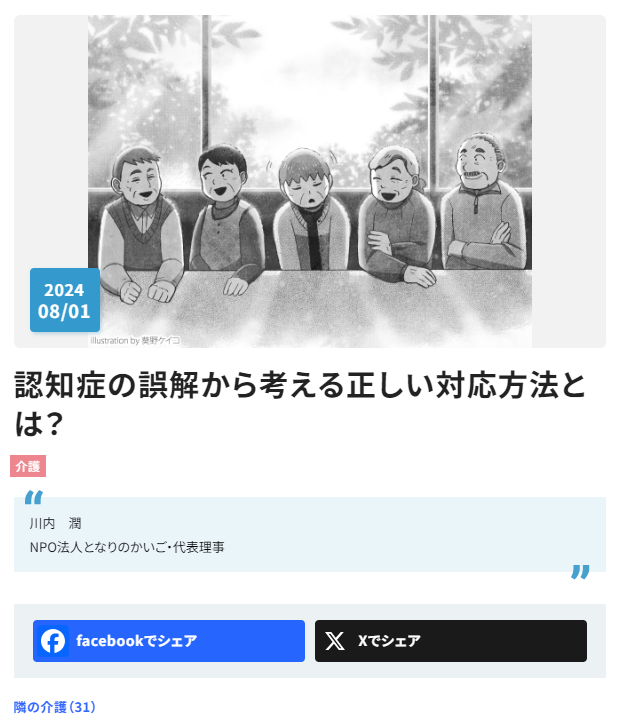Select the 介護 category tag
620x728 pixels.
click(x=28, y=466)
